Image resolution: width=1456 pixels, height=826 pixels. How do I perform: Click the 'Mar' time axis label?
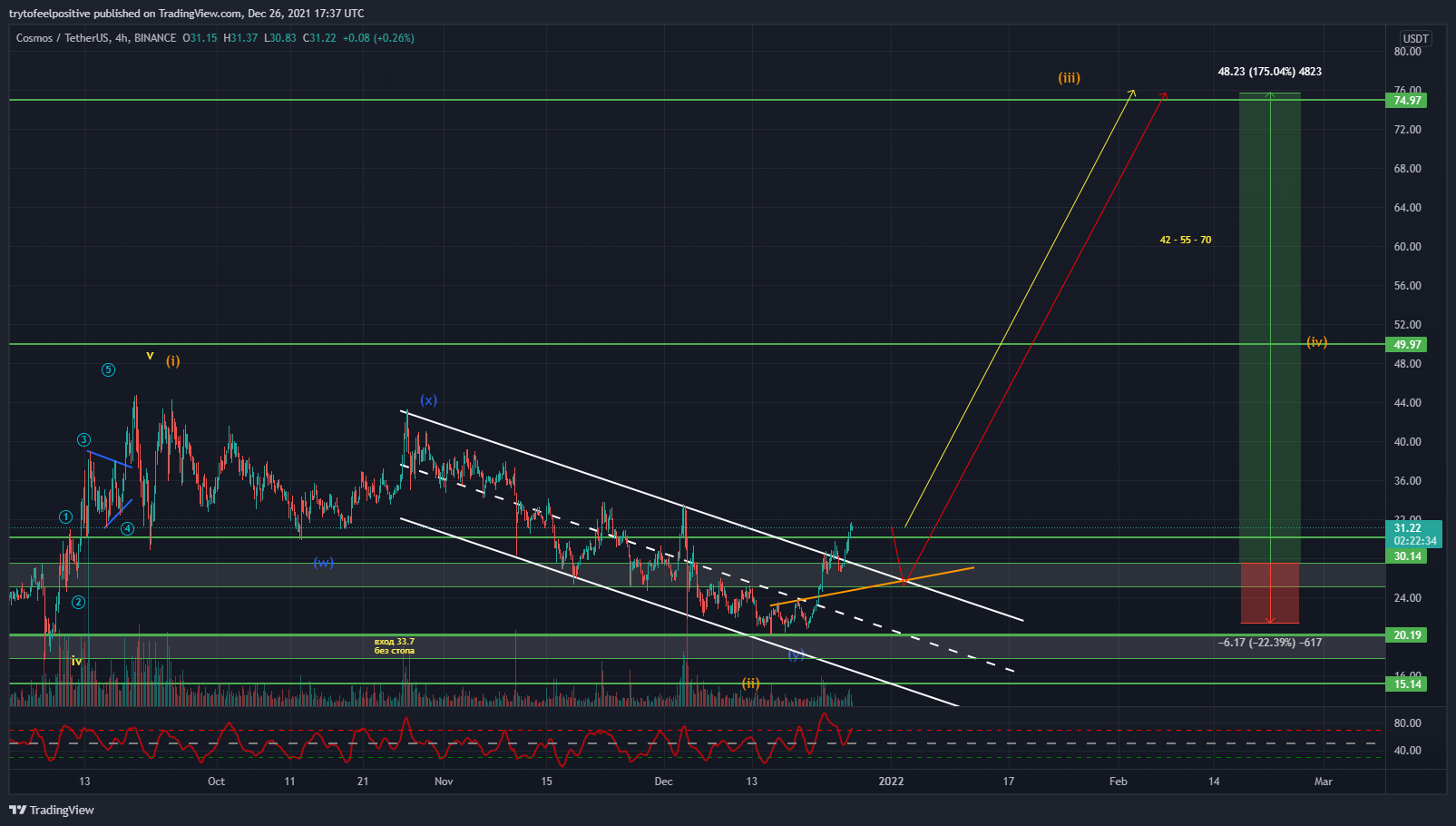point(1324,782)
